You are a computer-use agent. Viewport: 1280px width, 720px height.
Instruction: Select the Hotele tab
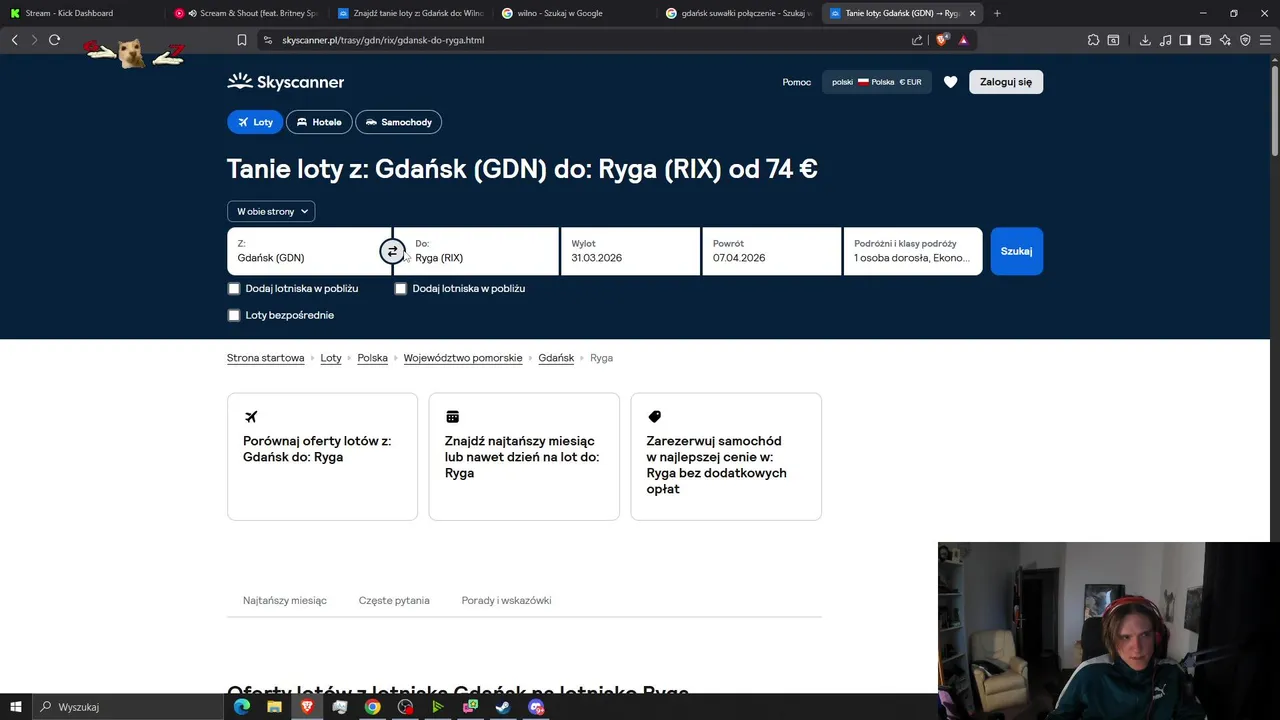pyautogui.click(x=319, y=122)
